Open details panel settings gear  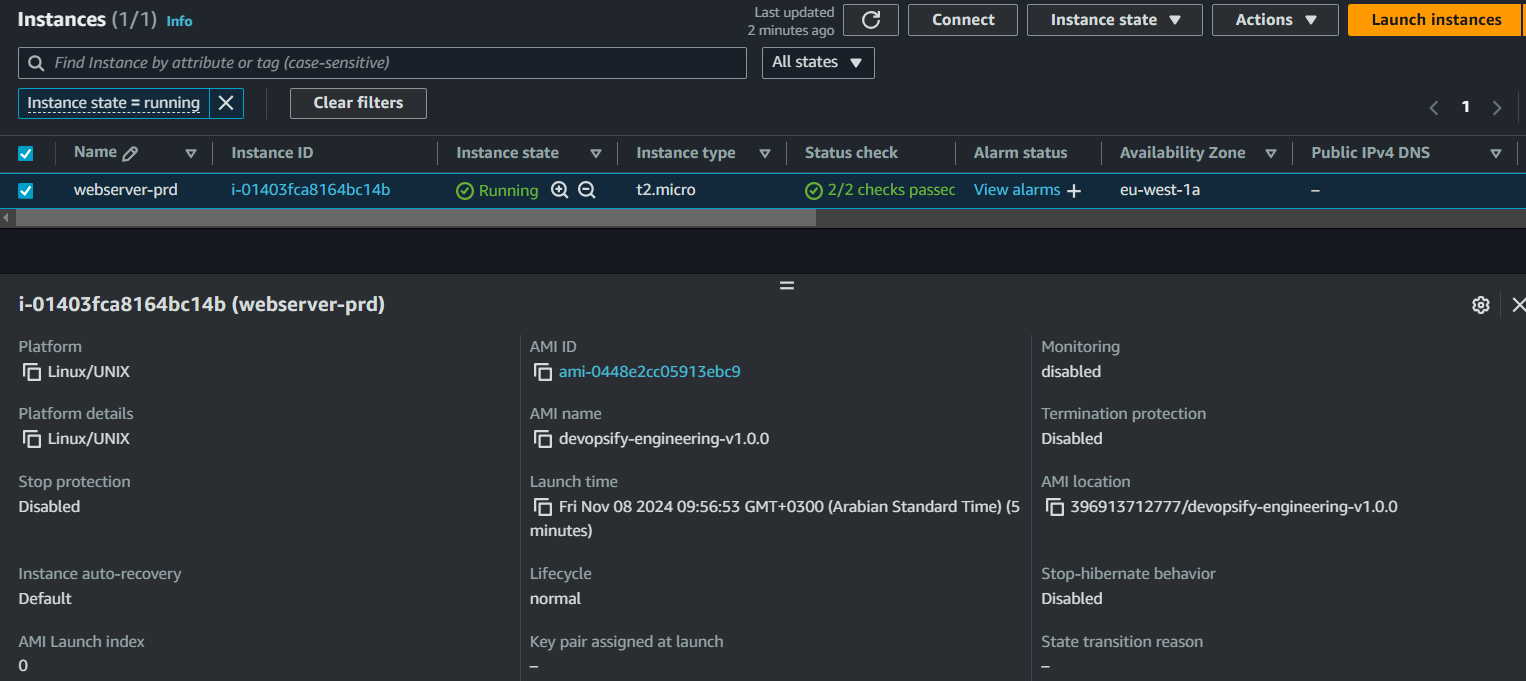pos(1481,305)
